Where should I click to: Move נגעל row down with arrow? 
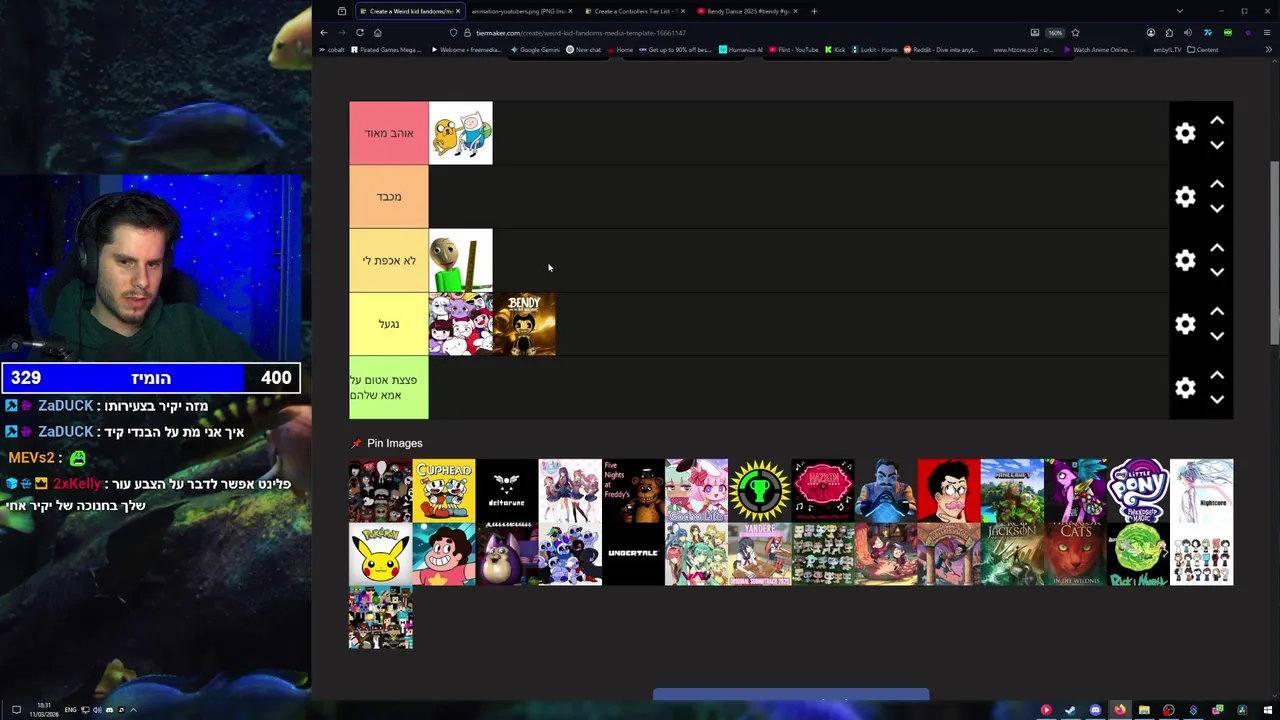click(x=1217, y=336)
